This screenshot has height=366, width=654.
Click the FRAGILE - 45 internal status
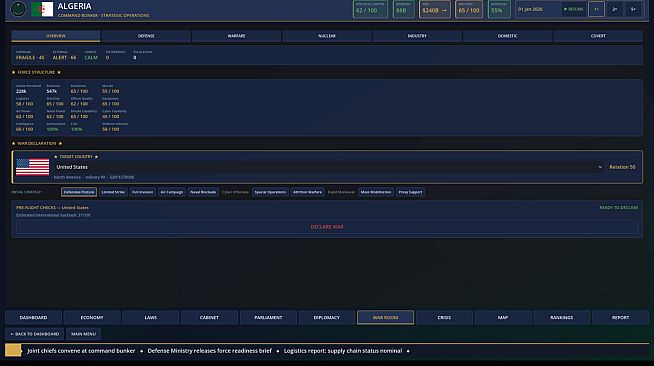pyautogui.click(x=30, y=58)
